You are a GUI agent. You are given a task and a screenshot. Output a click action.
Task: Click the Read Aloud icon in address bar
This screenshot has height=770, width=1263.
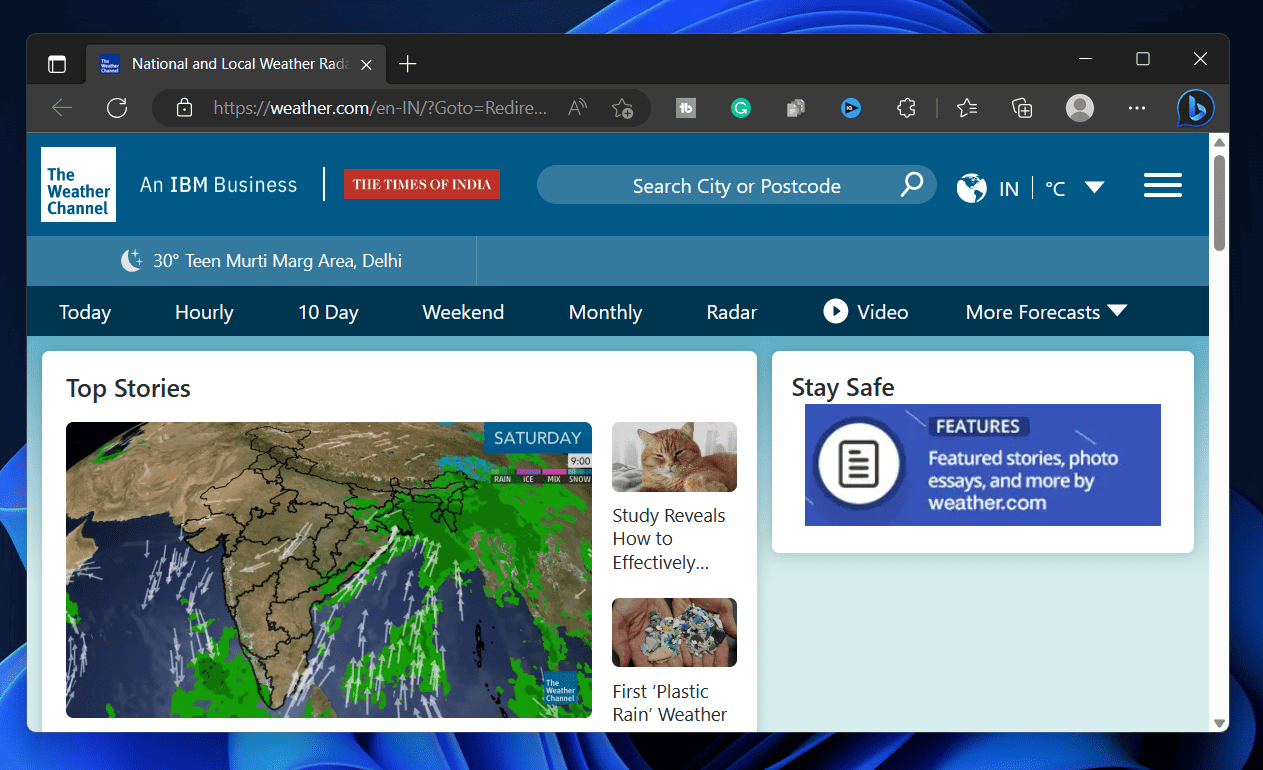pos(577,108)
